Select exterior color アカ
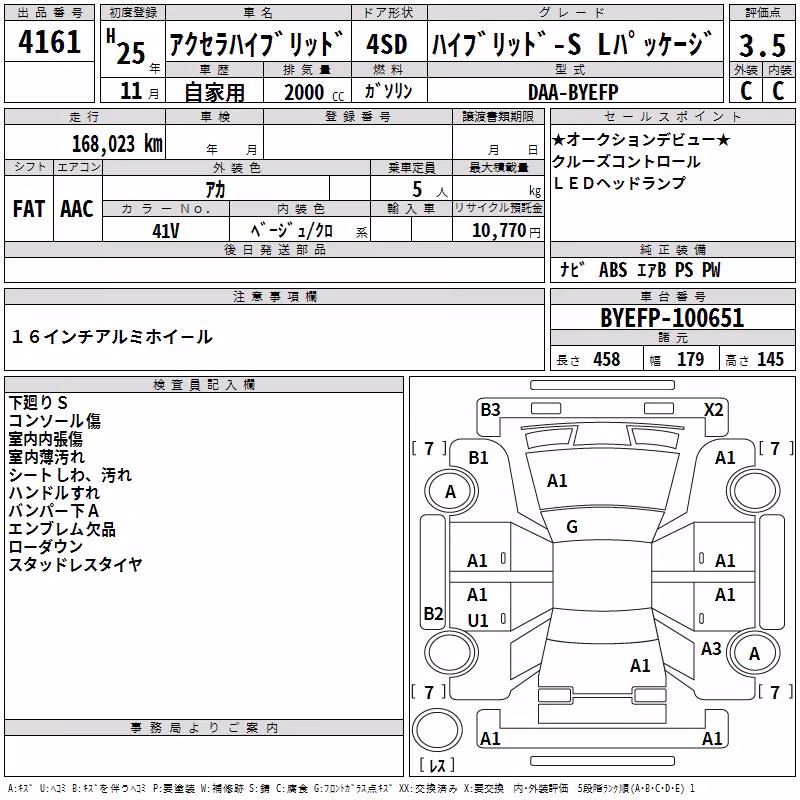Image resolution: width=800 pixels, height=800 pixels. coord(215,190)
